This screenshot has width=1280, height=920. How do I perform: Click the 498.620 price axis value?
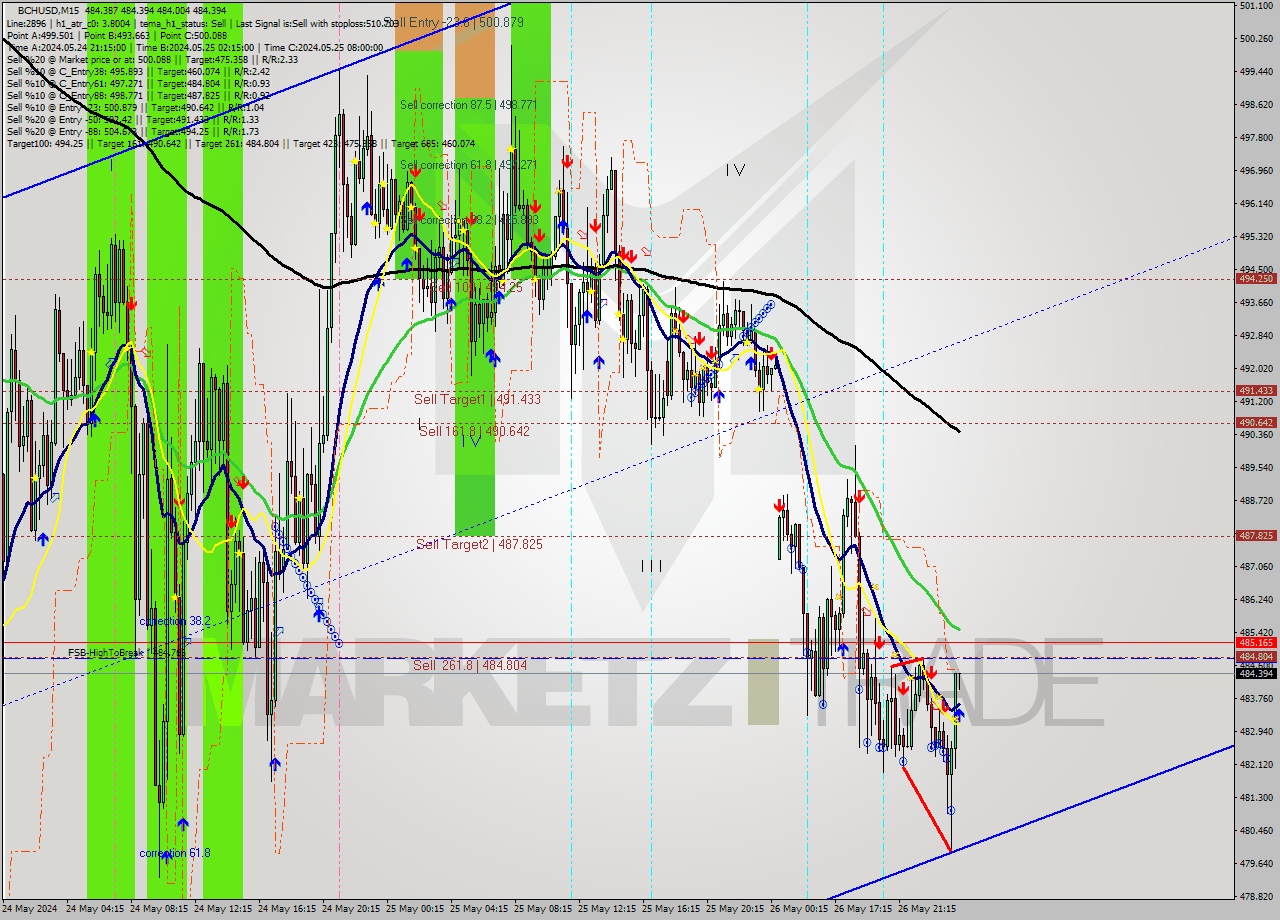click(1256, 105)
